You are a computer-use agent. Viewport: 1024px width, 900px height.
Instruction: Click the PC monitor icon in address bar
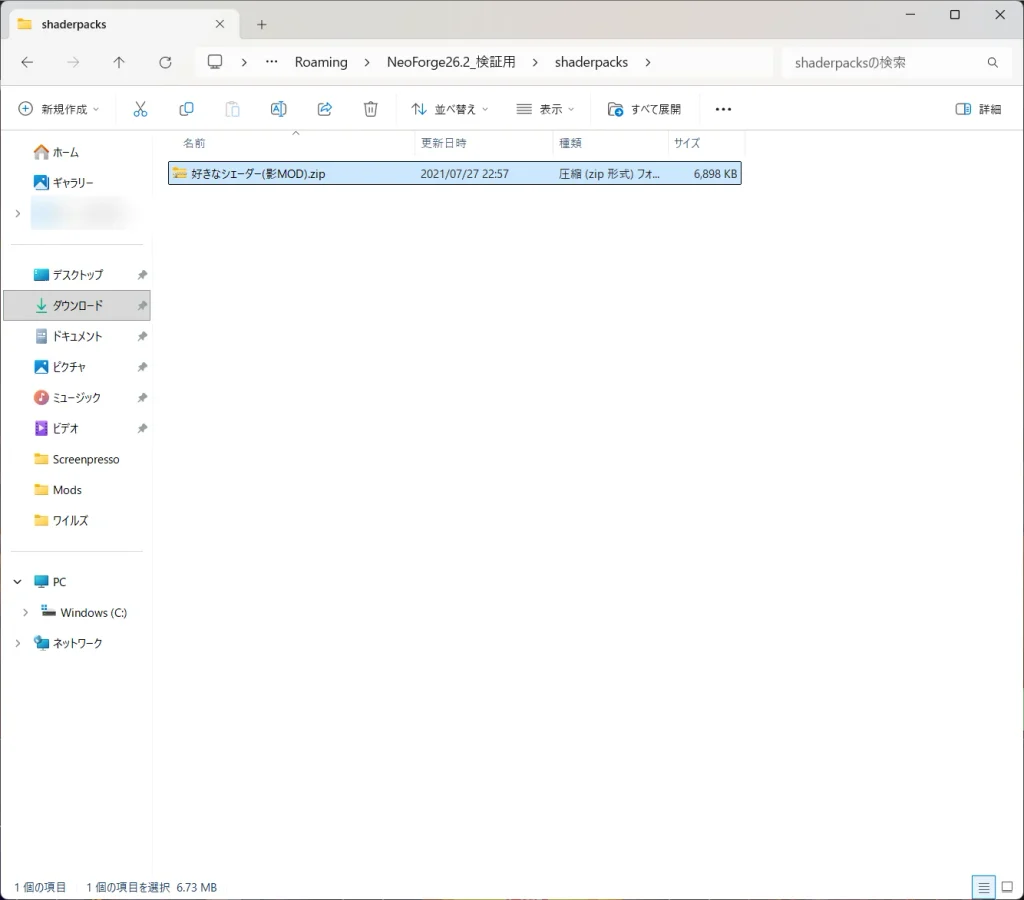[x=215, y=62]
